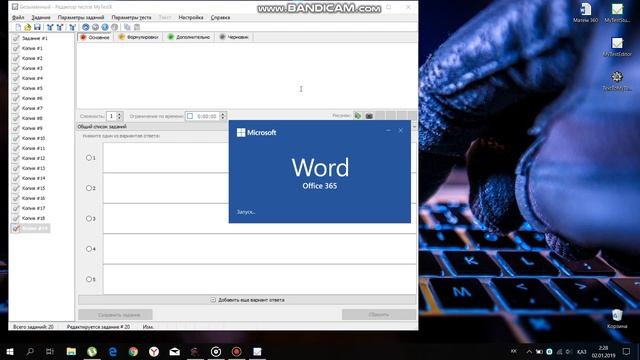Viewport: 640px width, 360px height.
Task: Click the Сохранить задание button
Action: (x=116, y=315)
